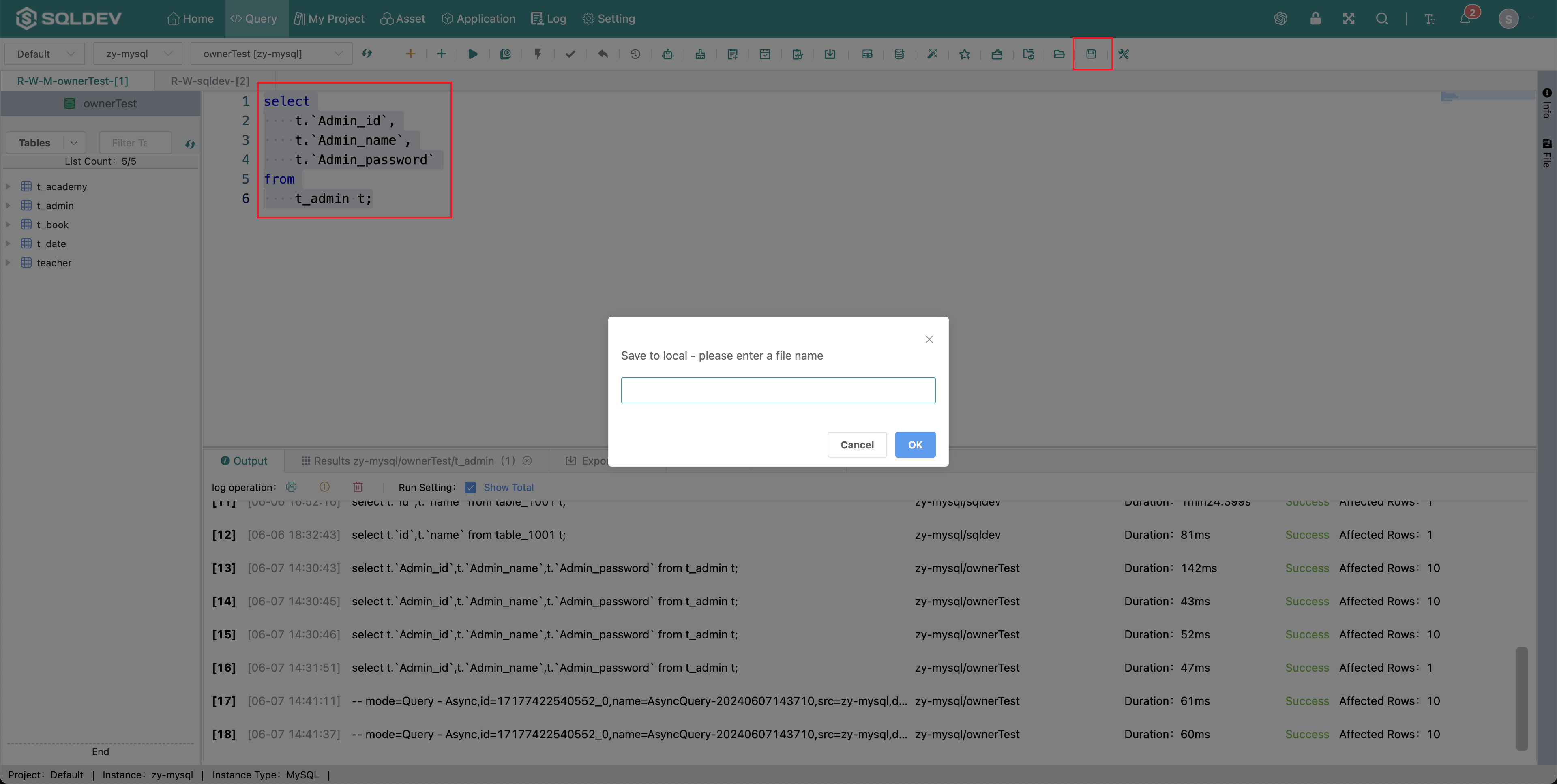
Task: Focus the file name input field
Action: [x=778, y=390]
